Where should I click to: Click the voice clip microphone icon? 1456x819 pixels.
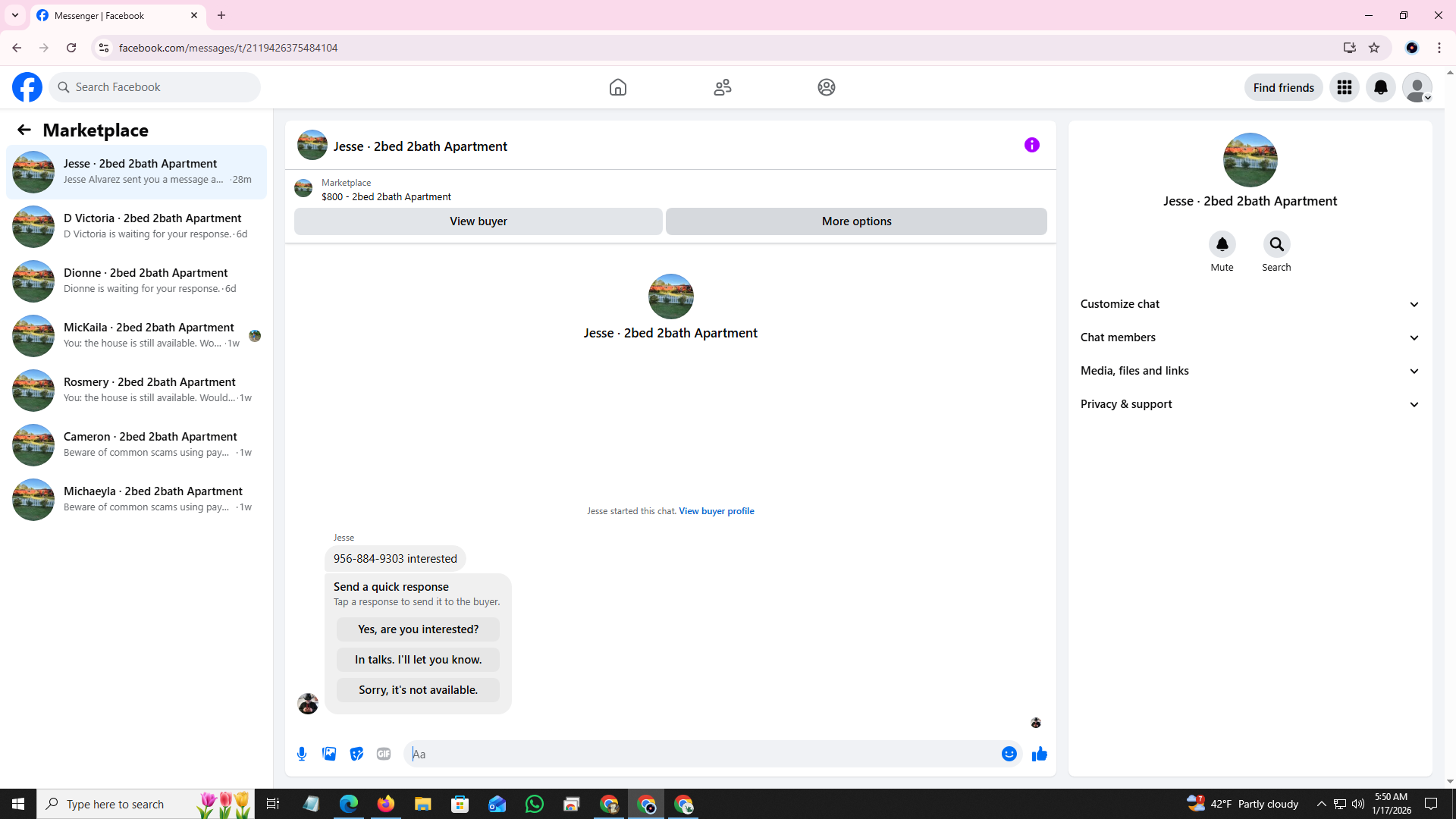pyautogui.click(x=302, y=754)
